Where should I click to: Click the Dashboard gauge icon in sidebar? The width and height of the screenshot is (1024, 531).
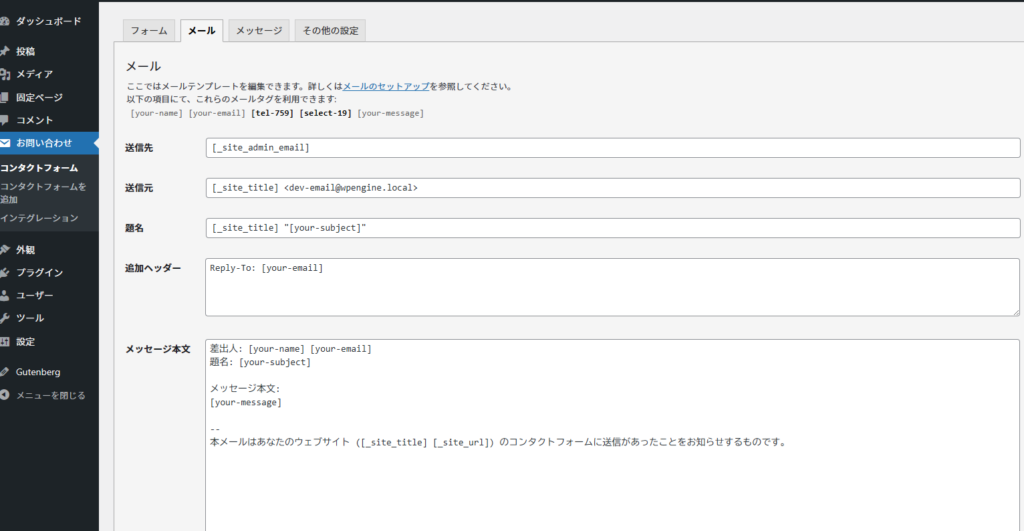pos(5,20)
